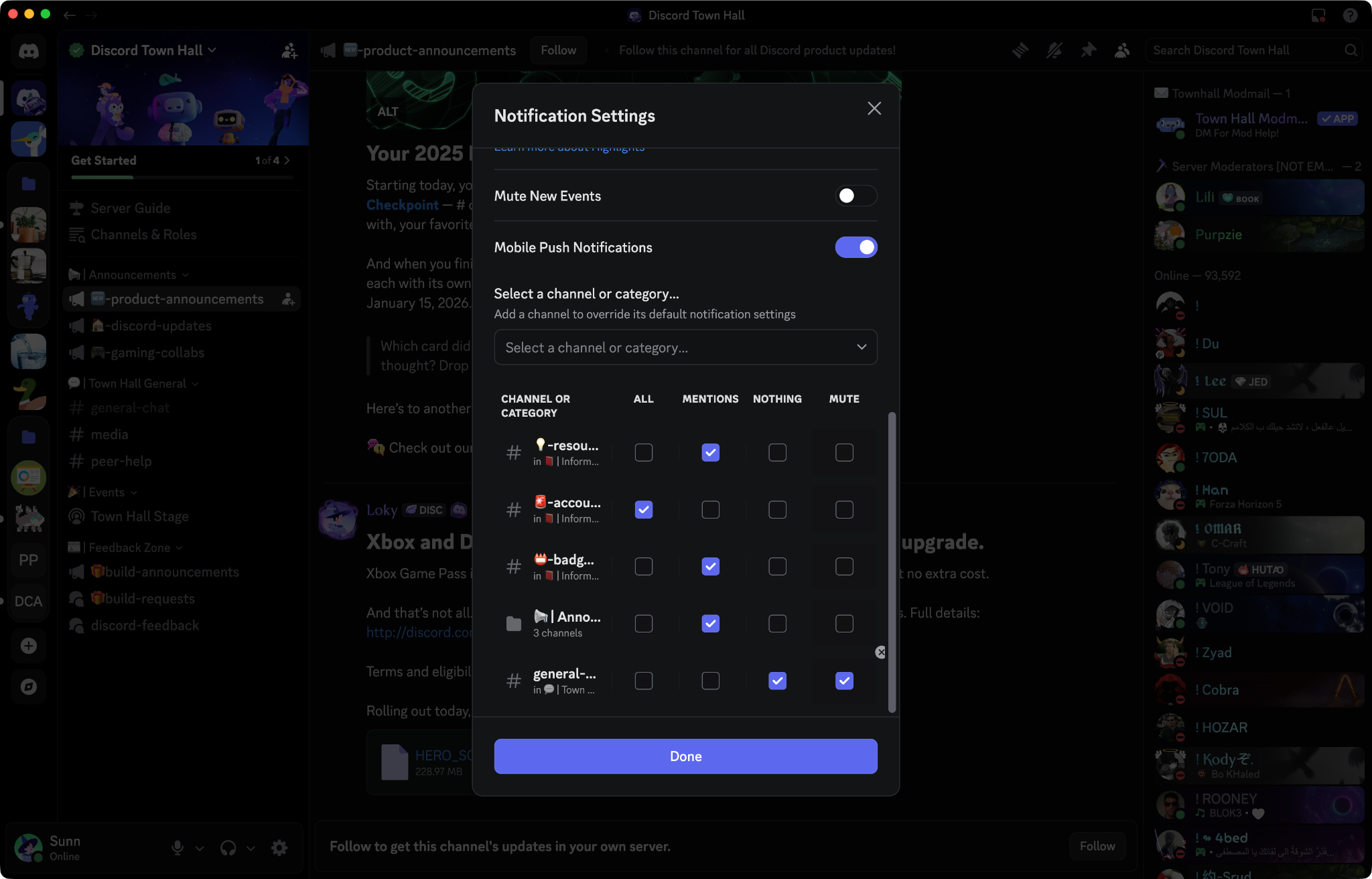Open Town Hall Modmail member entry

1259,125
